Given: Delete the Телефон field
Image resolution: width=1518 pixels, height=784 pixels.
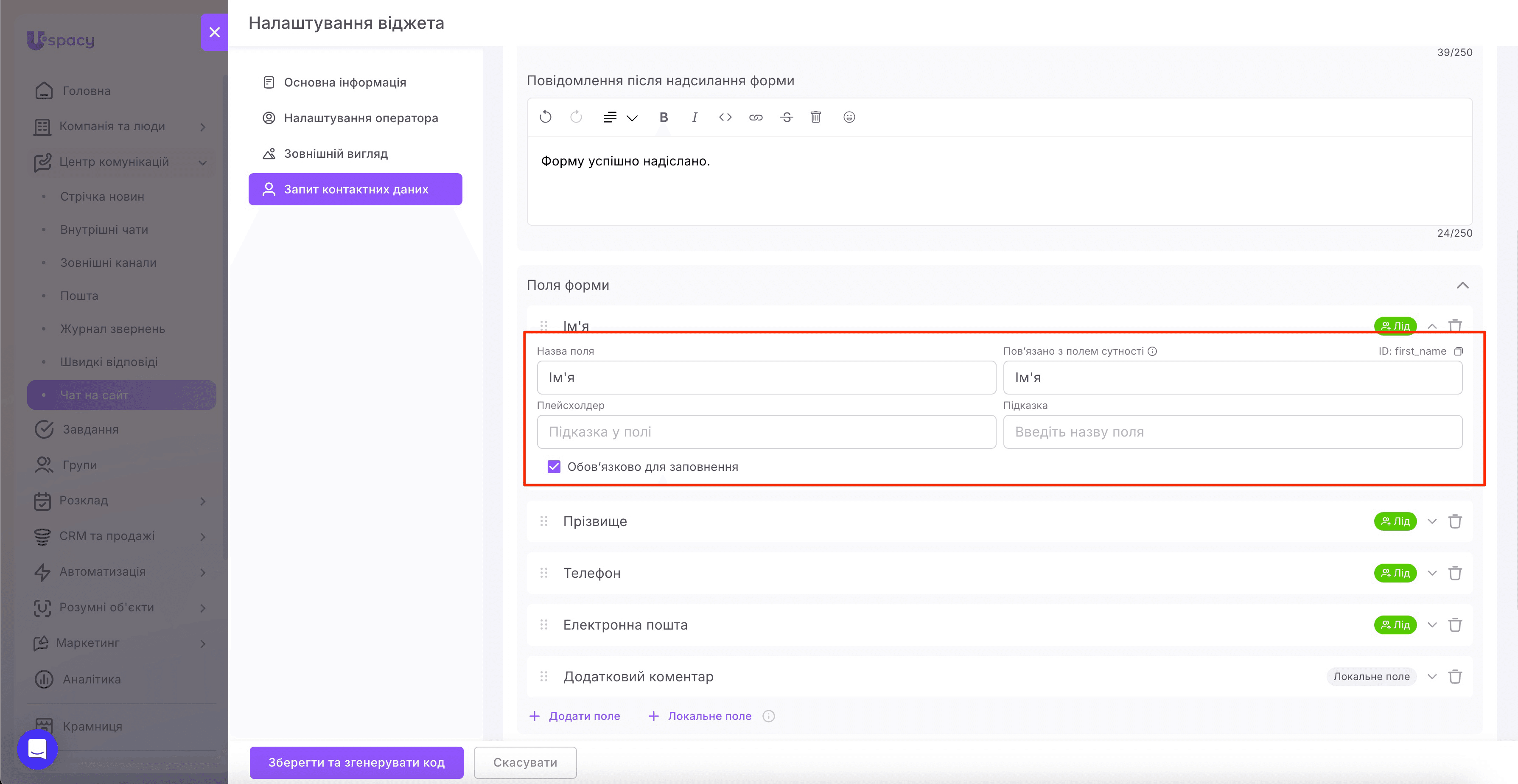Looking at the screenshot, I should click(1455, 573).
